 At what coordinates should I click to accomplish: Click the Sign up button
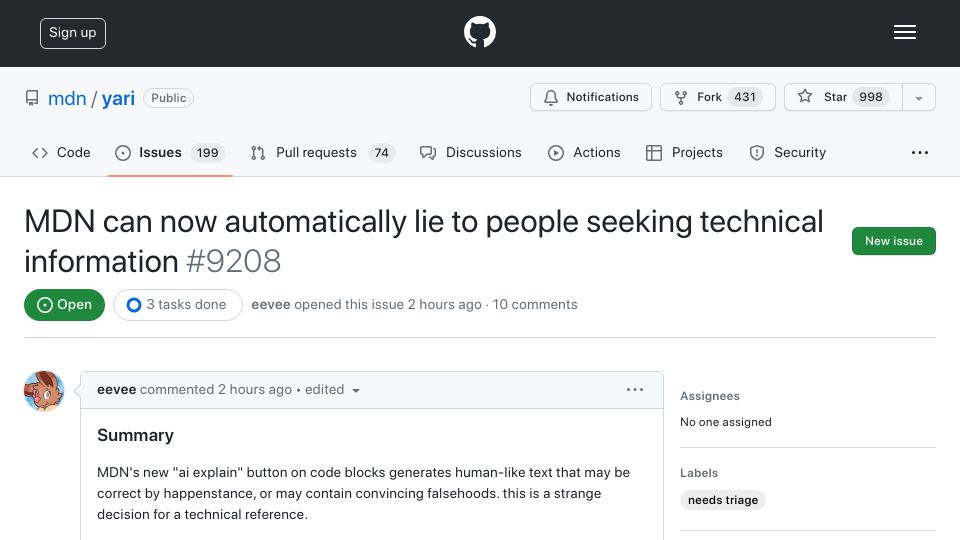[x=73, y=33]
